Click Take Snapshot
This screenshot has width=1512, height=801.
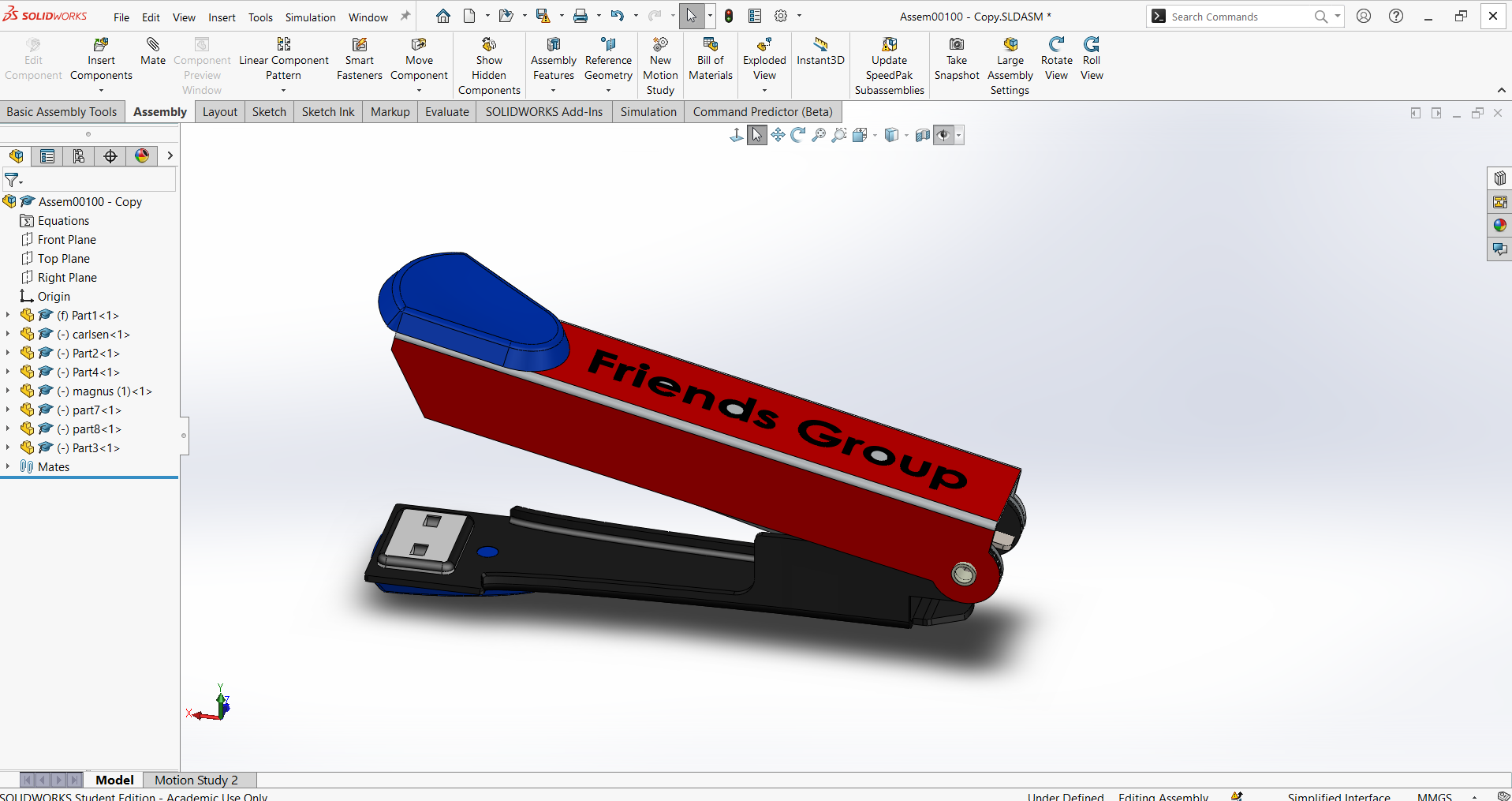[x=957, y=60]
